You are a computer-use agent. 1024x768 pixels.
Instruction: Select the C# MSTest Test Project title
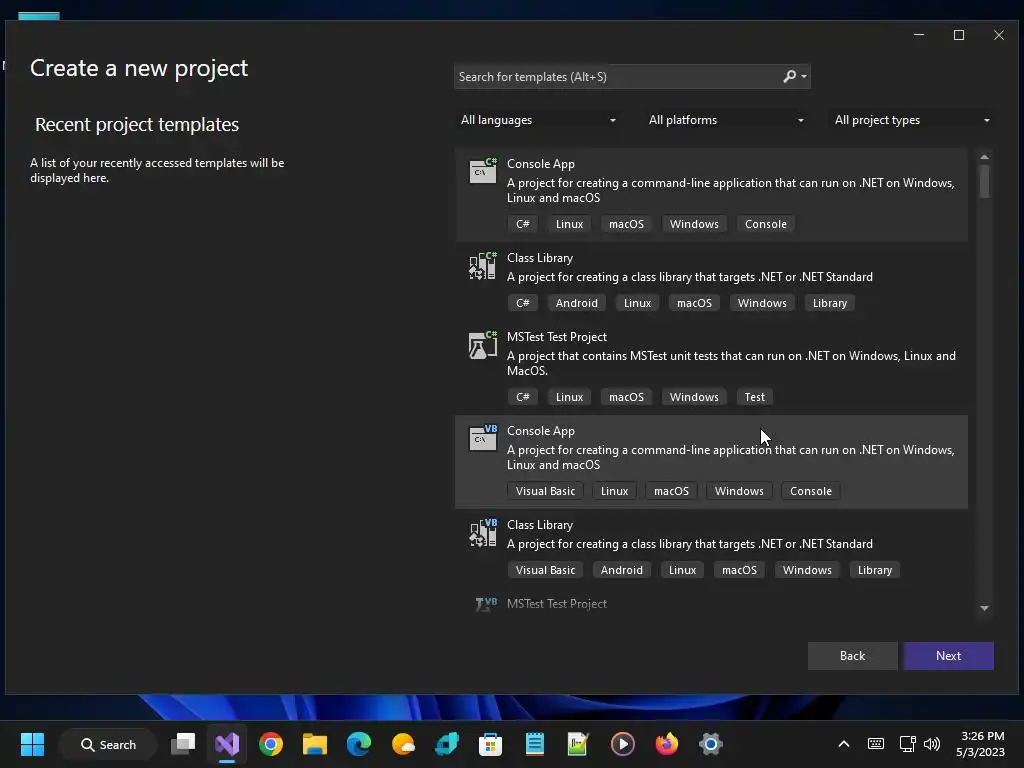click(557, 337)
